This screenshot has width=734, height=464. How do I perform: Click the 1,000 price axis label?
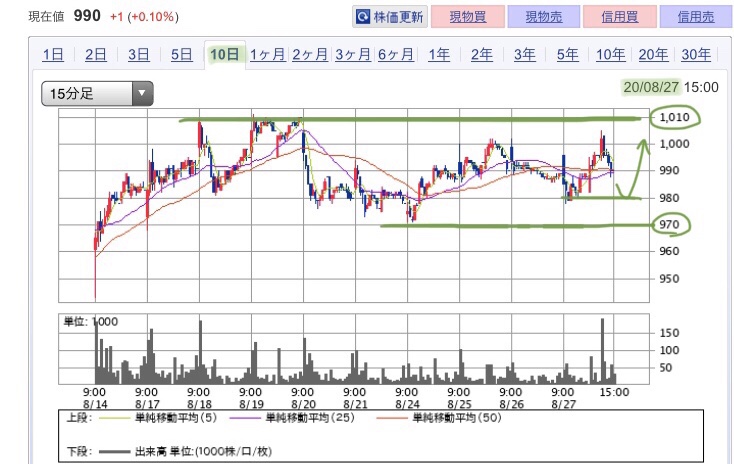pyautogui.click(x=675, y=144)
